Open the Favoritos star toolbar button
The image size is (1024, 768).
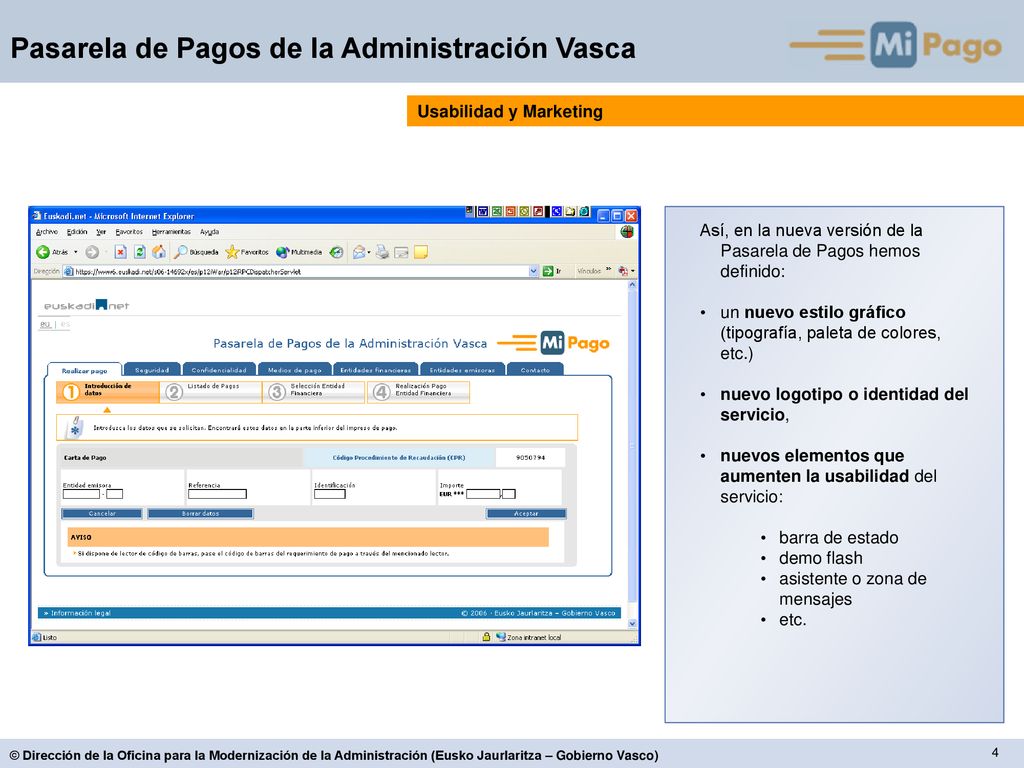247,252
